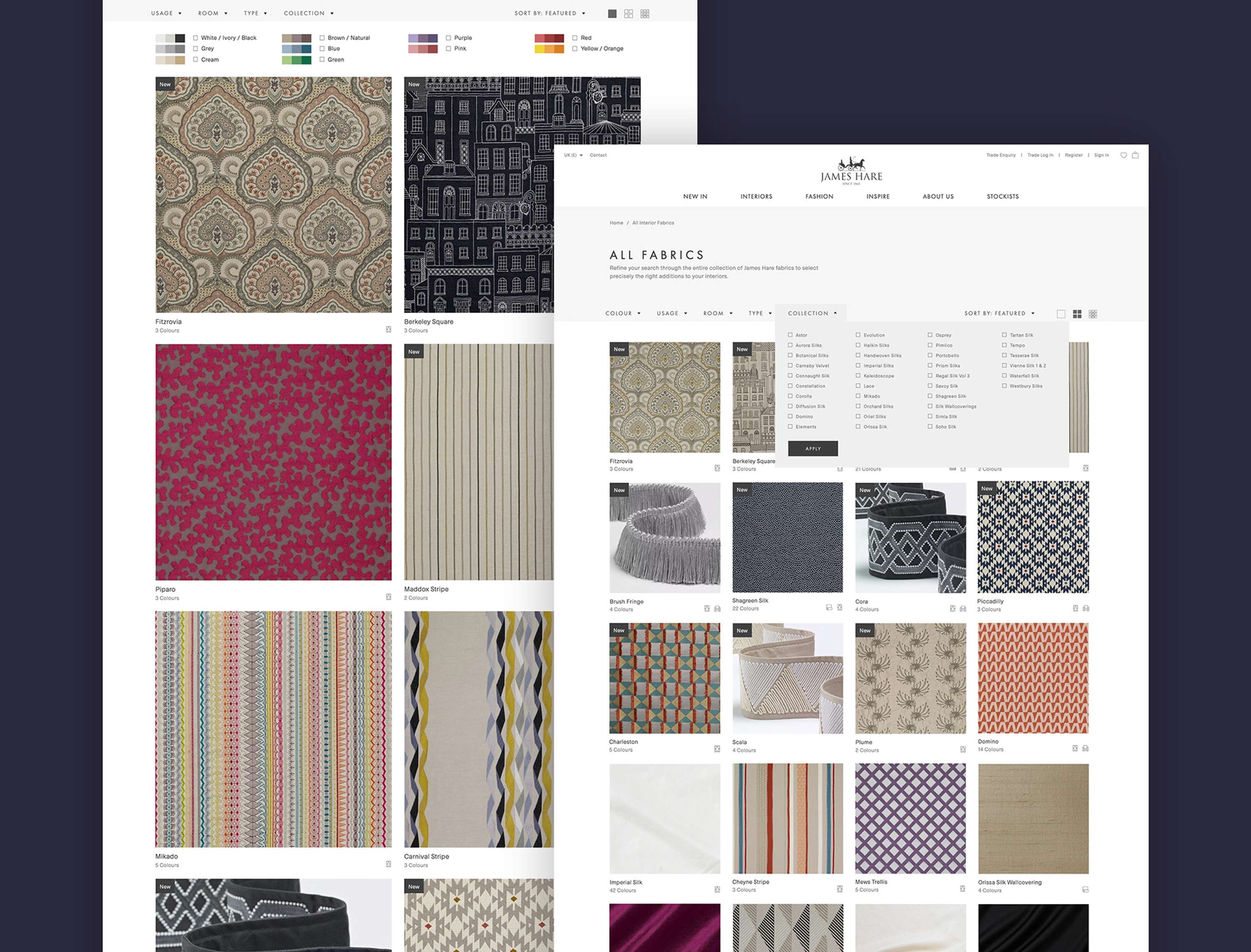Select the four-tile grid view in the front window

click(x=1077, y=314)
